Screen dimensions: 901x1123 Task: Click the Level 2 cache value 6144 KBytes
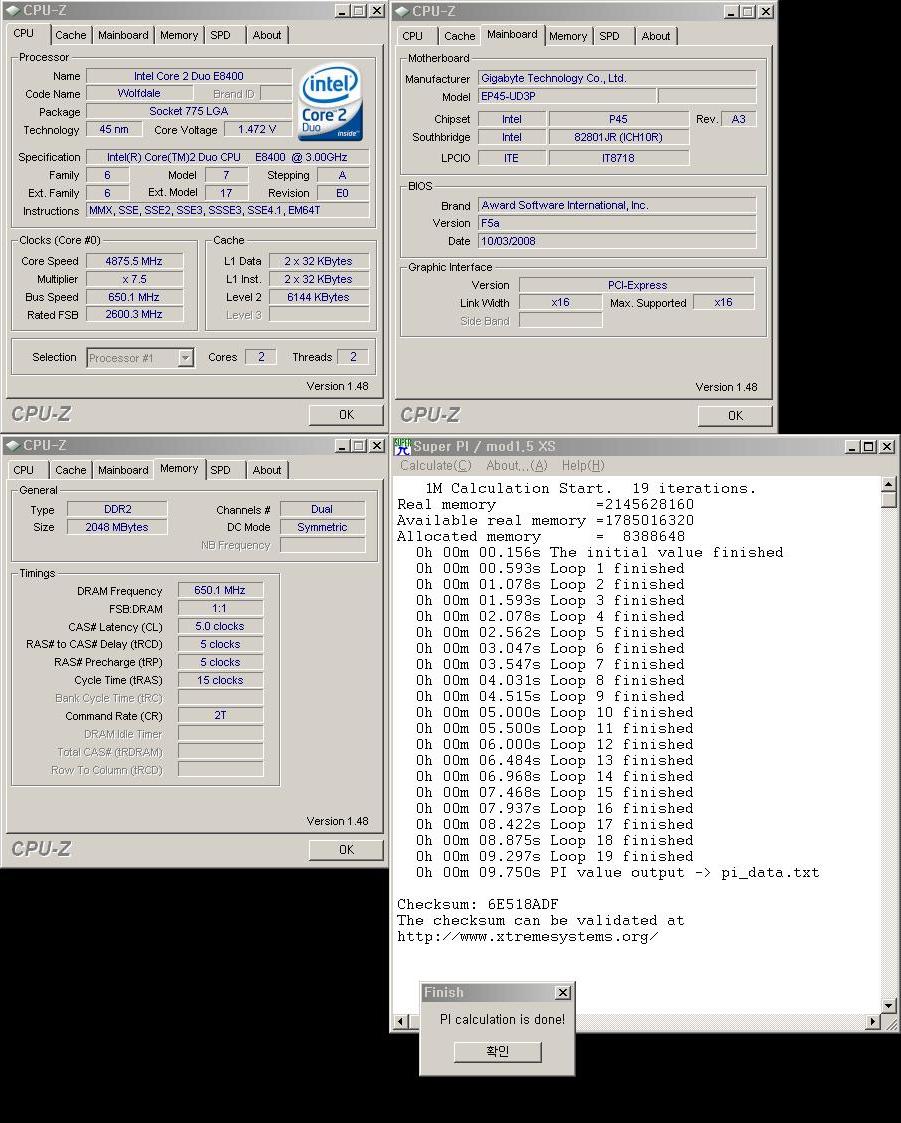[x=318, y=297]
